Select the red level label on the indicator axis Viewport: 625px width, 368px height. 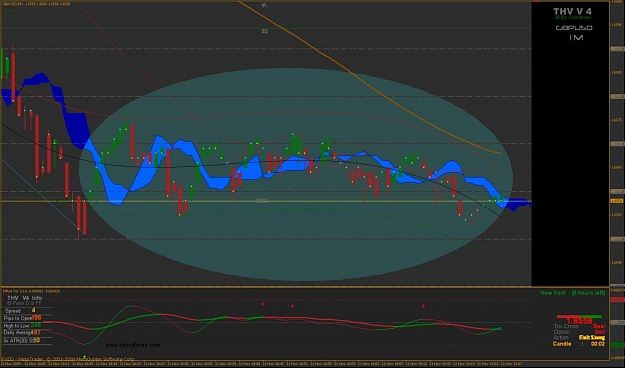[x=617, y=299]
